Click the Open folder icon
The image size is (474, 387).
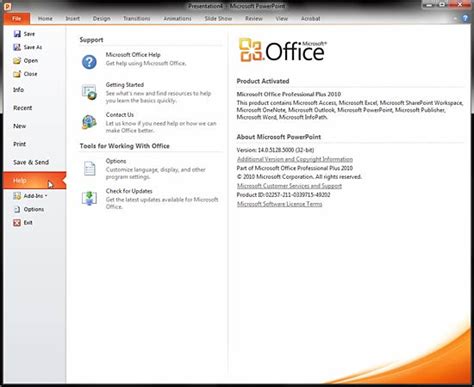pyautogui.click(x=17, y=61)
